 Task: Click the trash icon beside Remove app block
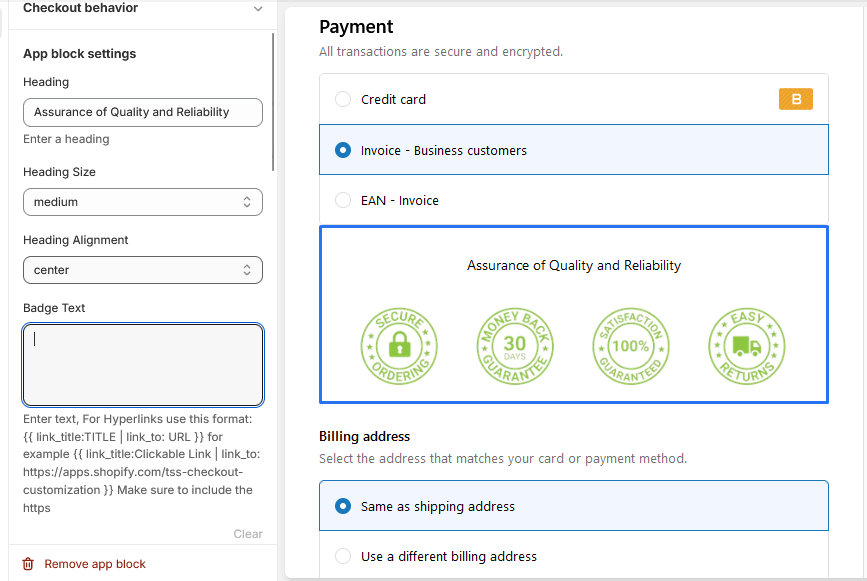point(28,564)
